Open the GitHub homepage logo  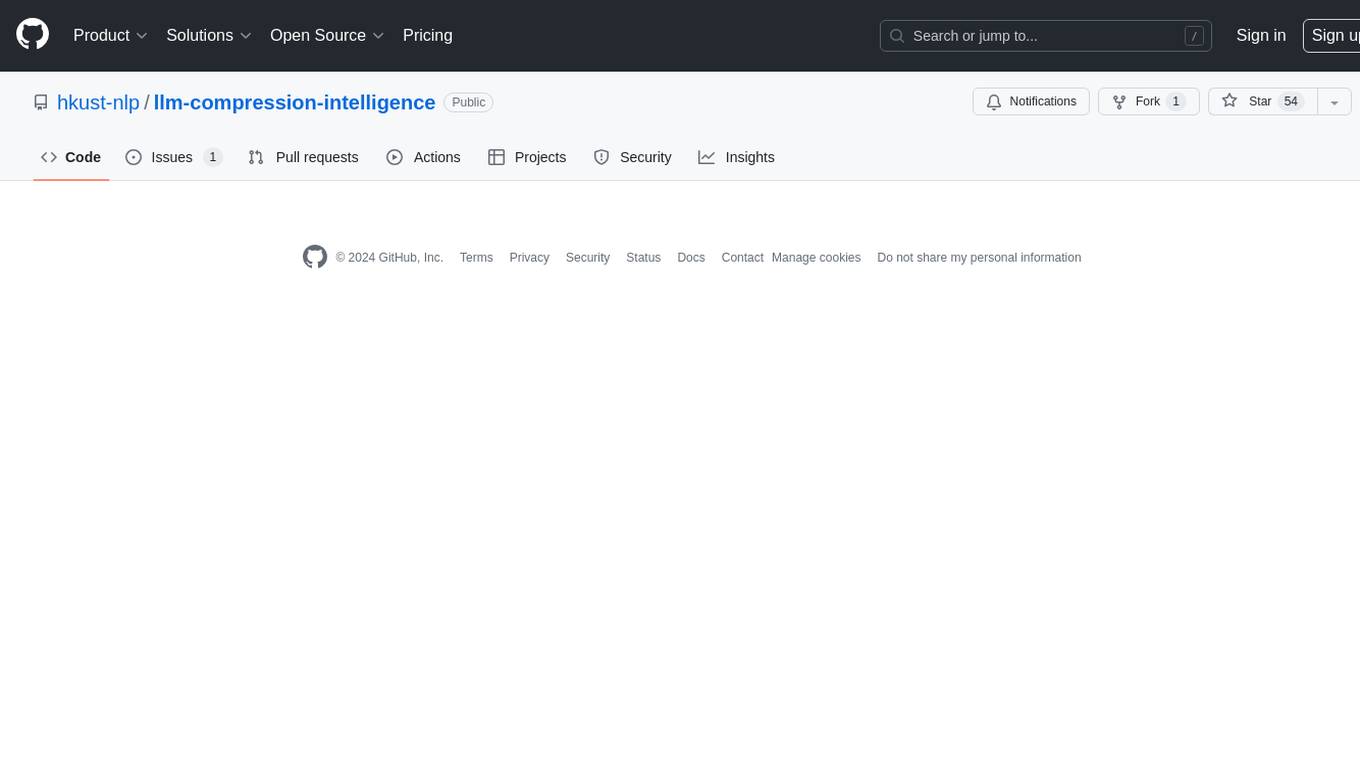(33, 35)
